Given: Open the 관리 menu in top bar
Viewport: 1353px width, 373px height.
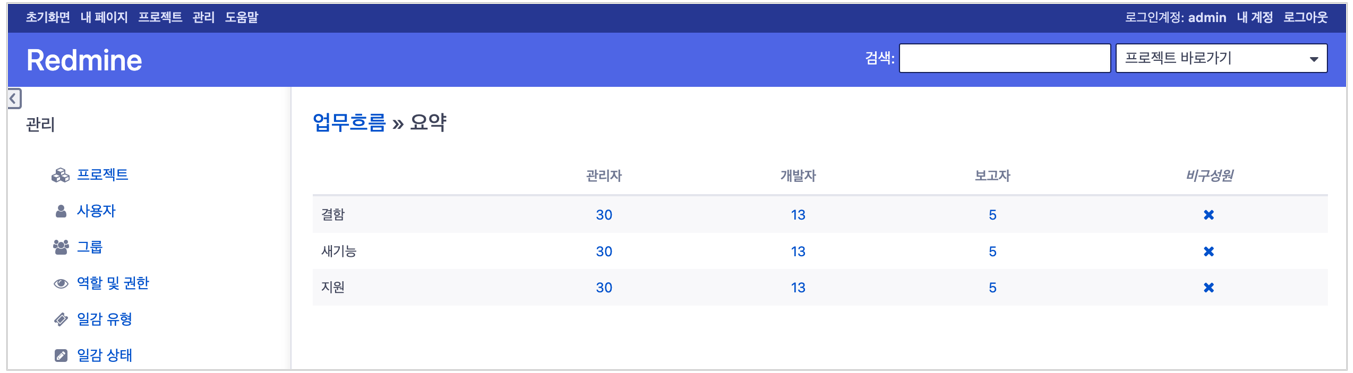Looking at the screenshot, I should (203, 17).
